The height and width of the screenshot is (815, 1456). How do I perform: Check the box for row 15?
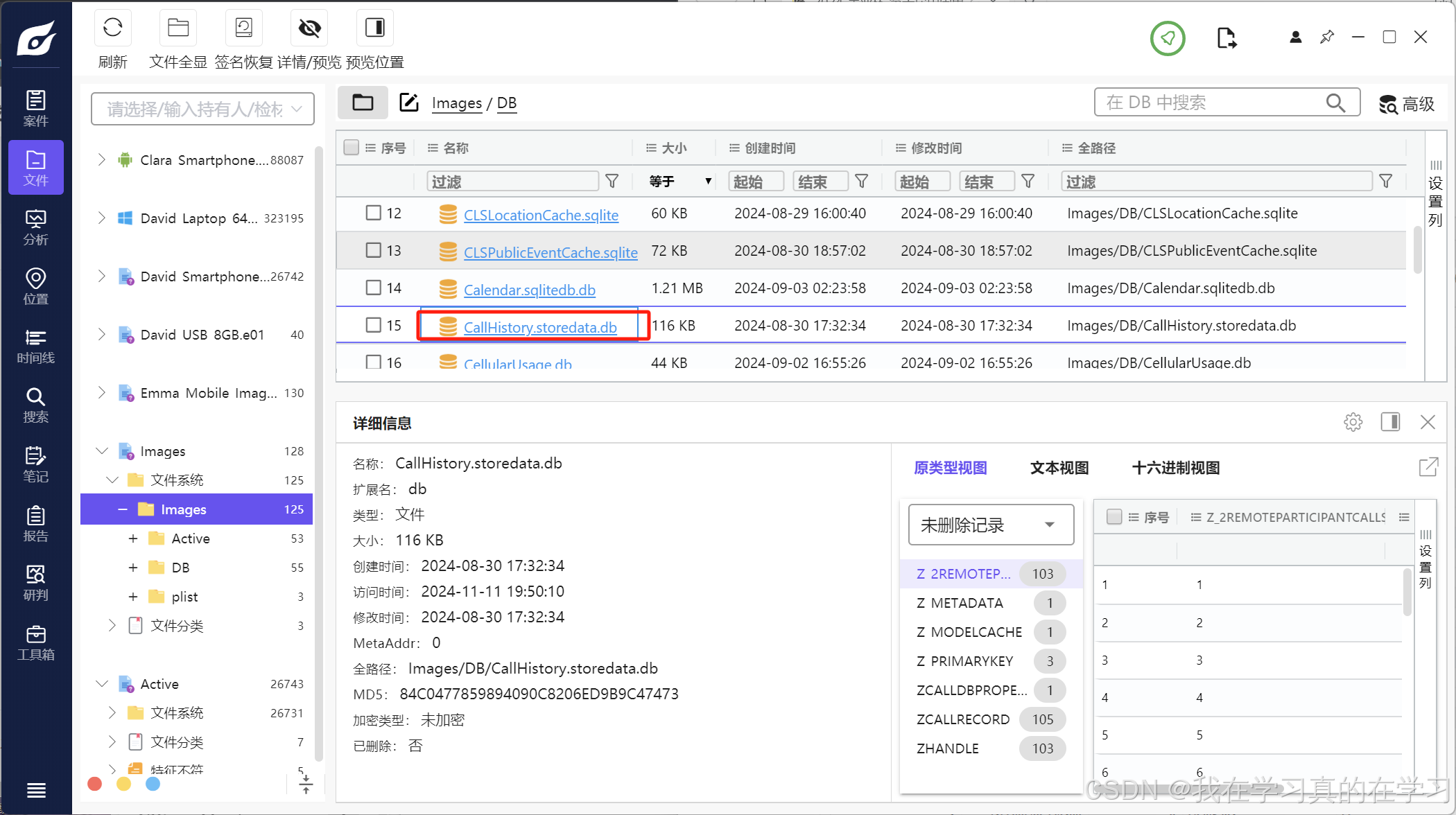coord(373,325)
